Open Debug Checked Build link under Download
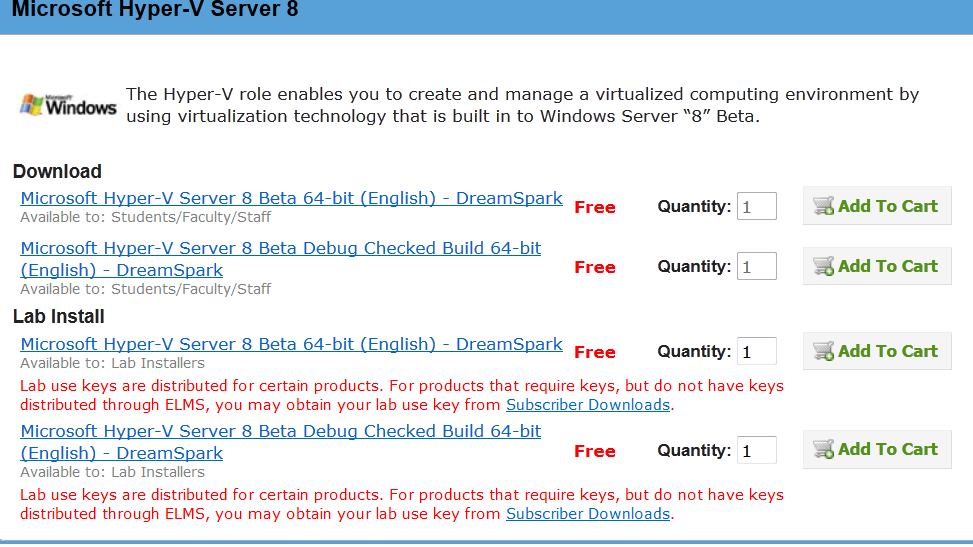Viewport: 973px width, 547px height. coord(280,259)
